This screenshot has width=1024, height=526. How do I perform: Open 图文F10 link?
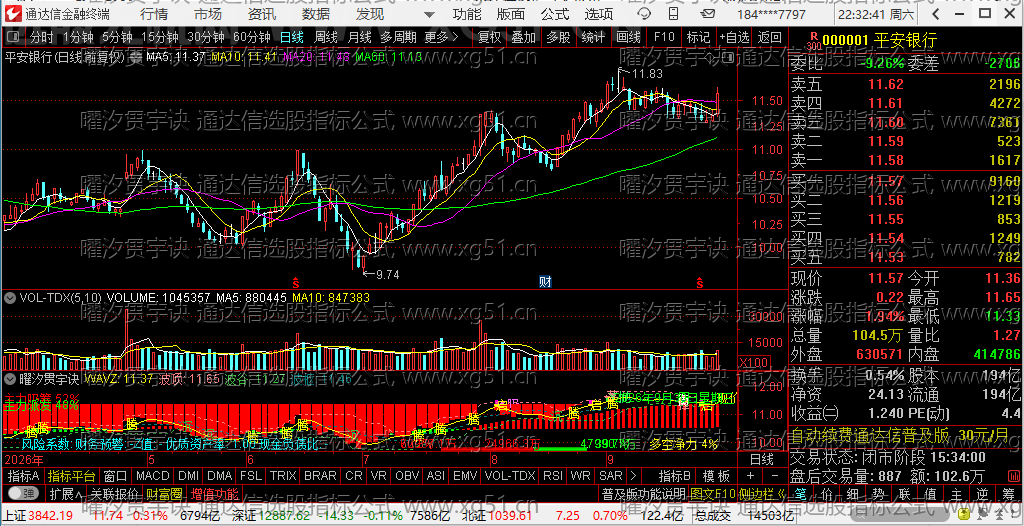[712, 493]
